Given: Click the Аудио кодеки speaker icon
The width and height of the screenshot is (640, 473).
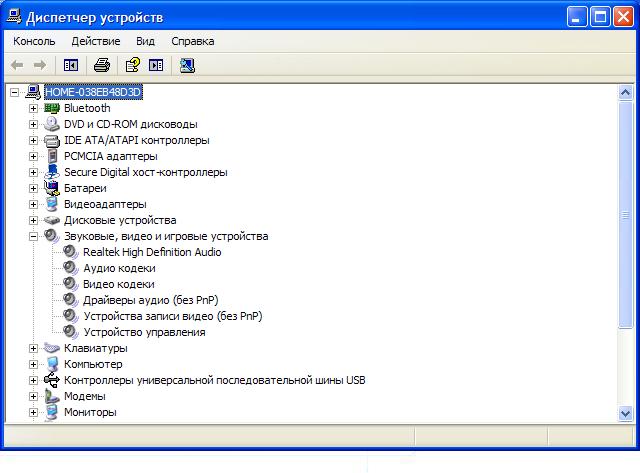Looking at the screenshot, I should click(x=71, y=268).
